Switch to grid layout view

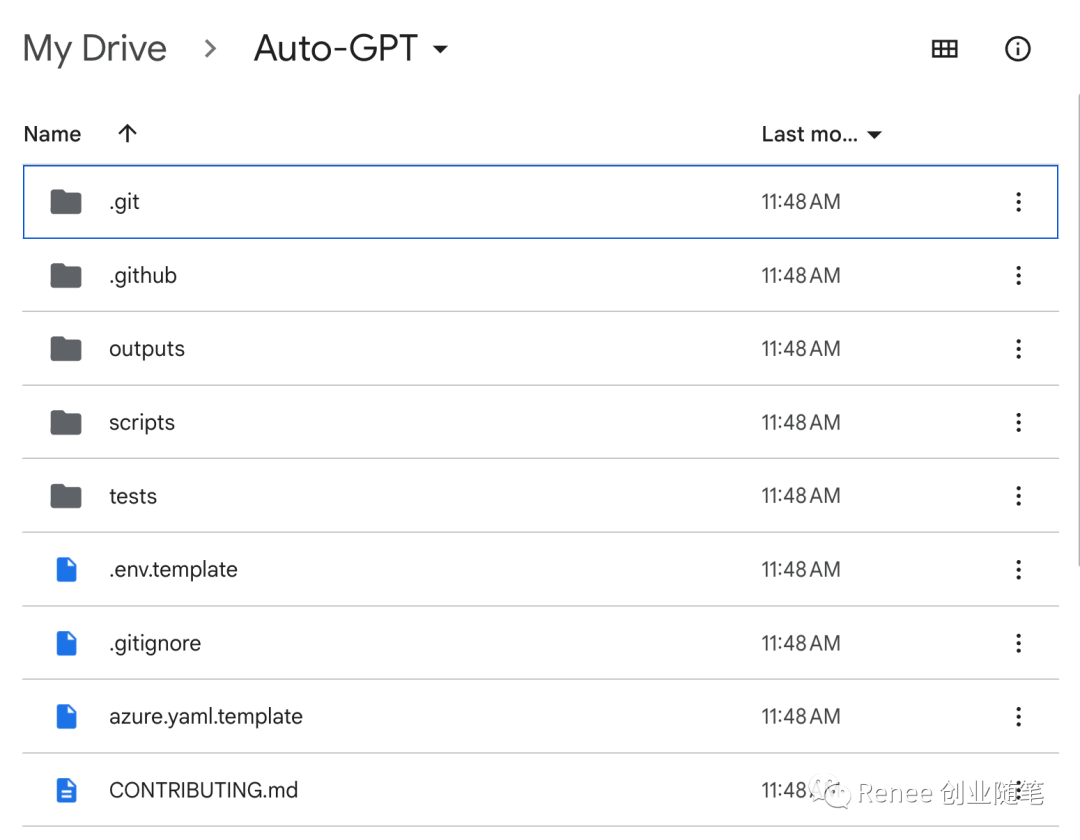(944, 49)
